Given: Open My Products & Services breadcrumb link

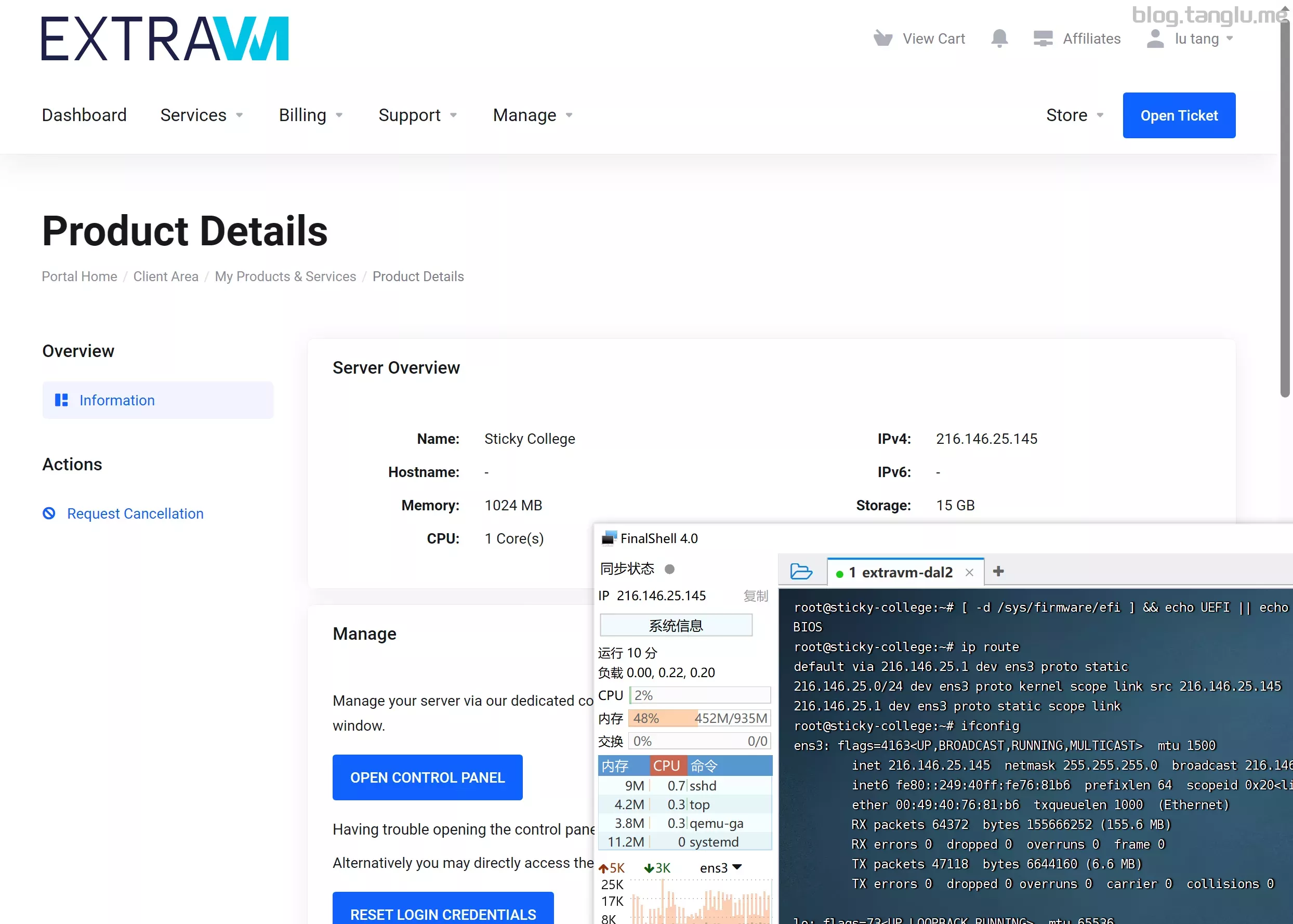Looking at the screenshot, I should (285, 276).
